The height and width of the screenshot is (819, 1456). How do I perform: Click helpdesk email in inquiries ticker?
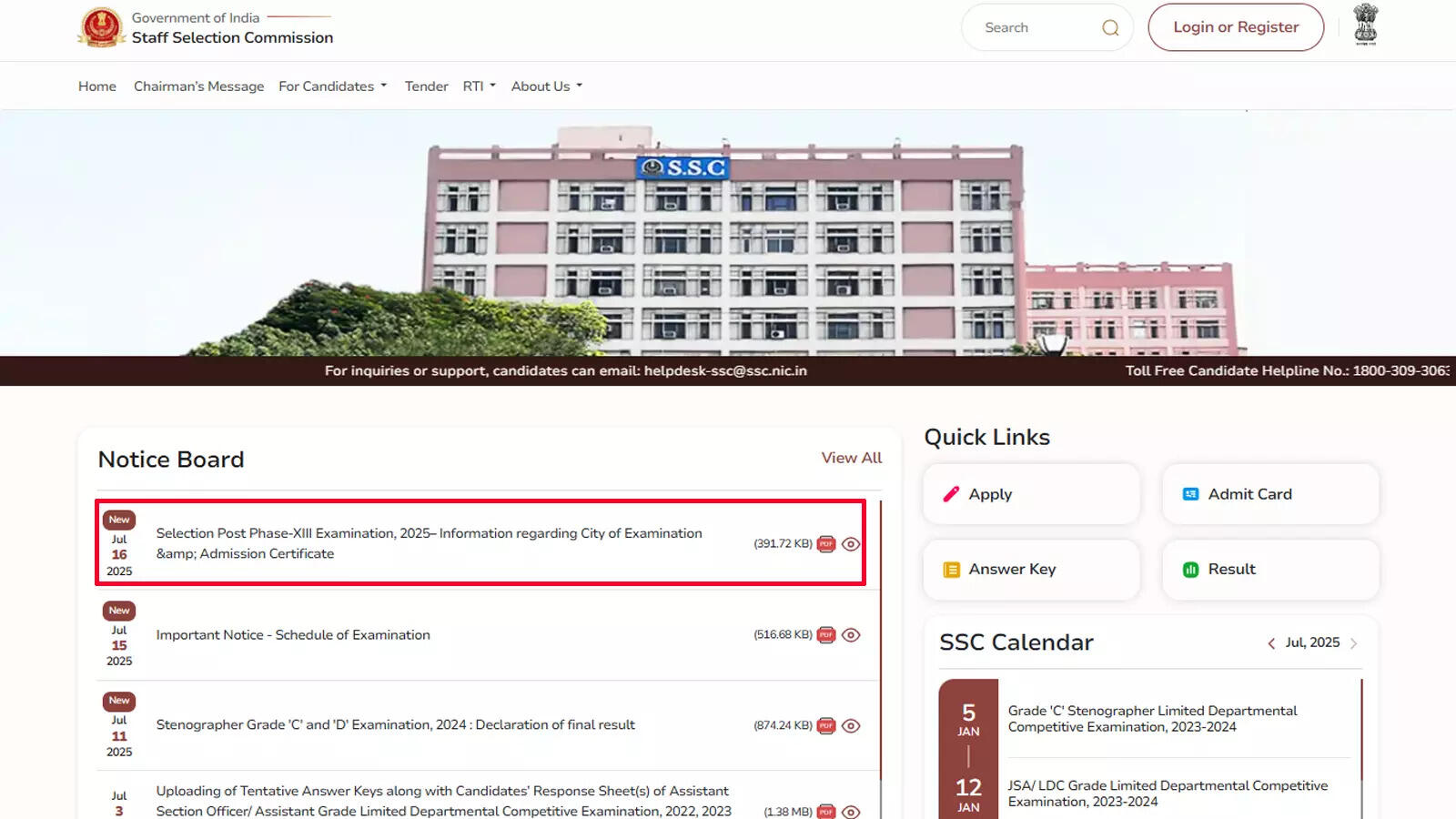click(725, 370)
